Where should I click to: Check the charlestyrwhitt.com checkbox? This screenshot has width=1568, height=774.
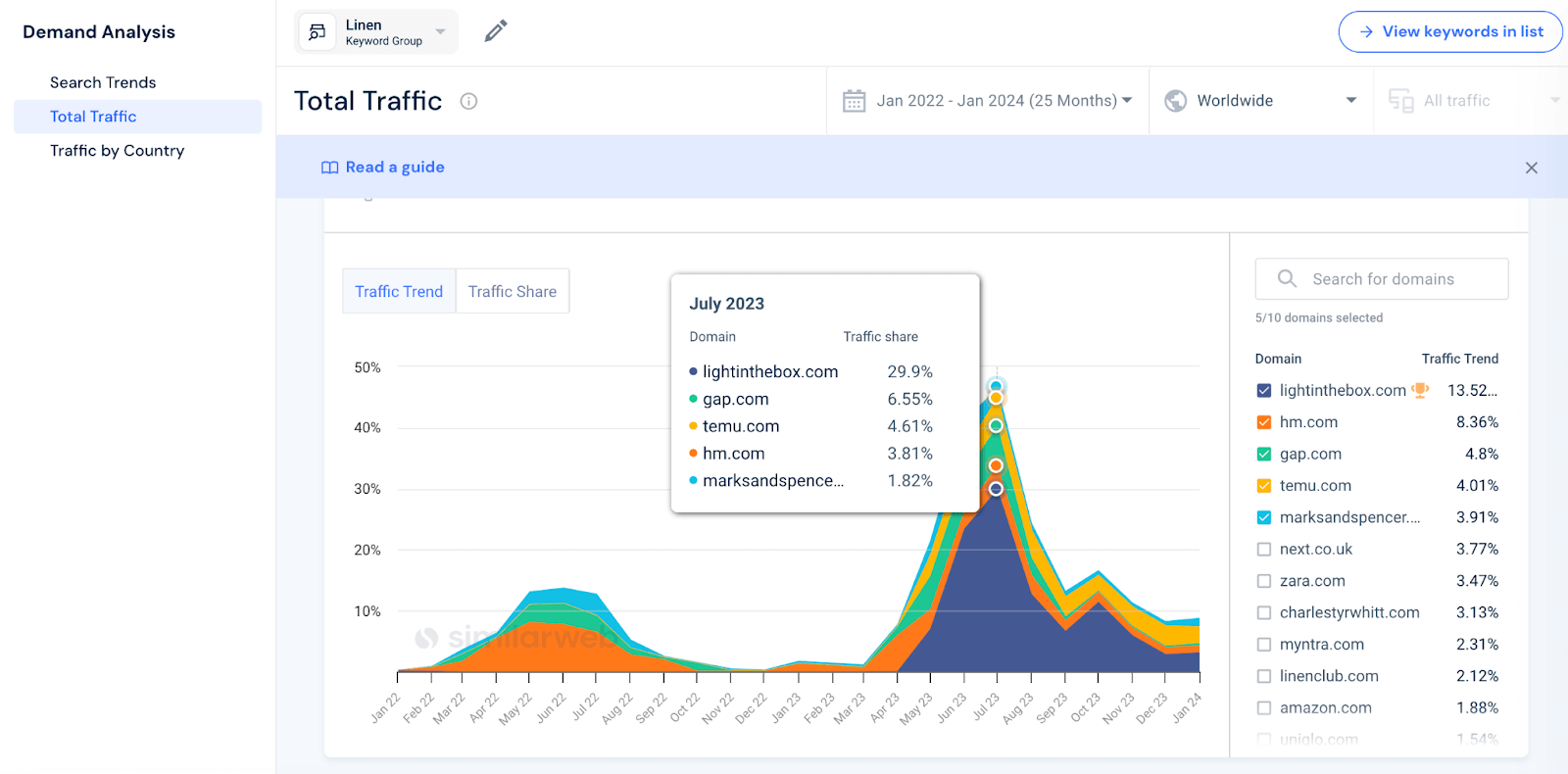[1264, 613]
